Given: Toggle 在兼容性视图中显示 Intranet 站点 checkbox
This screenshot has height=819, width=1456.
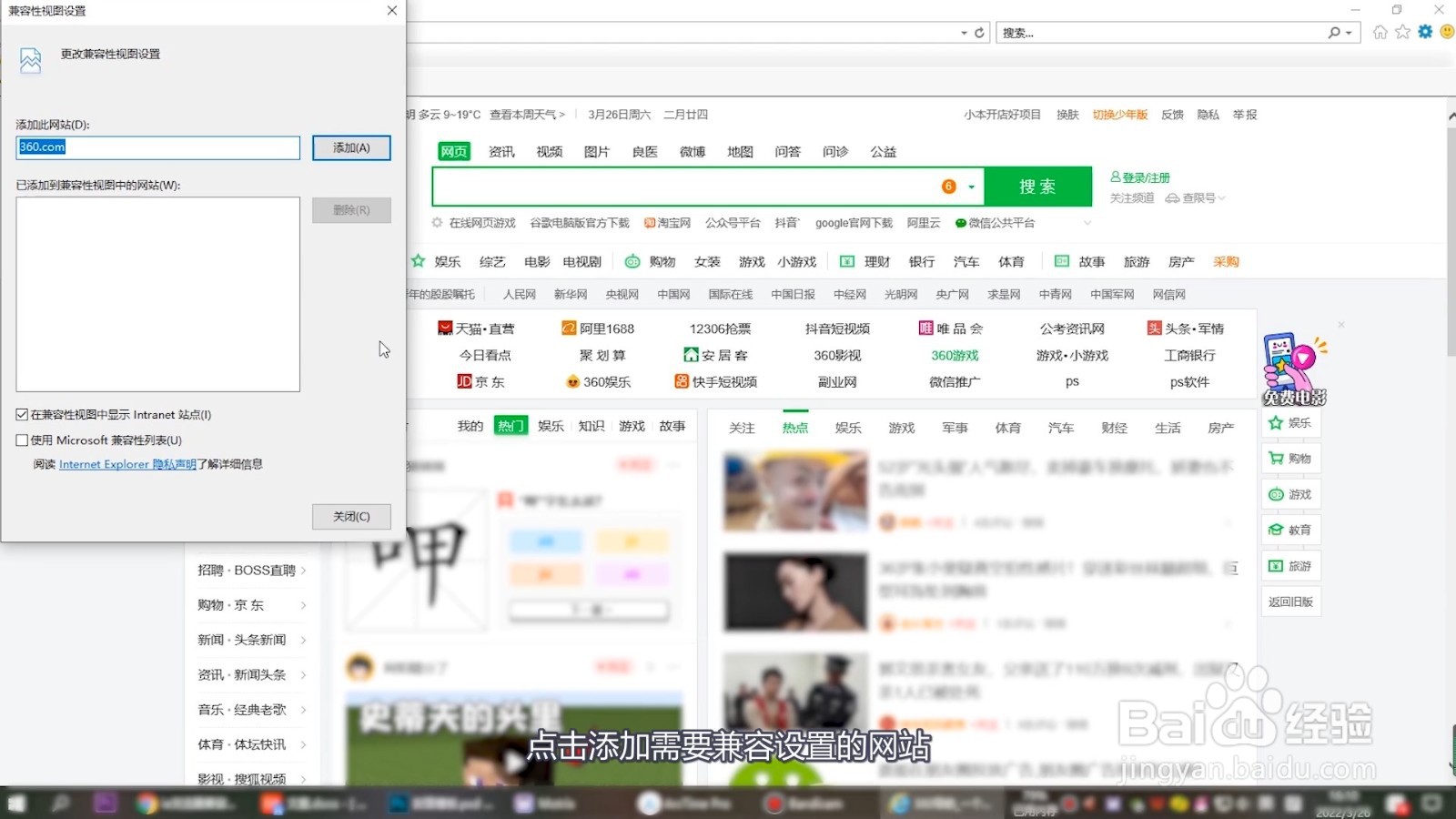Looking at the screenshot, I should pos(22,414).
